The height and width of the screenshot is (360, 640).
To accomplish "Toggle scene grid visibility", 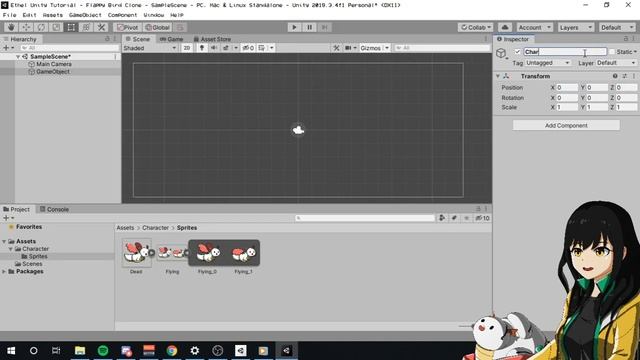I will [x=262, y=48].
